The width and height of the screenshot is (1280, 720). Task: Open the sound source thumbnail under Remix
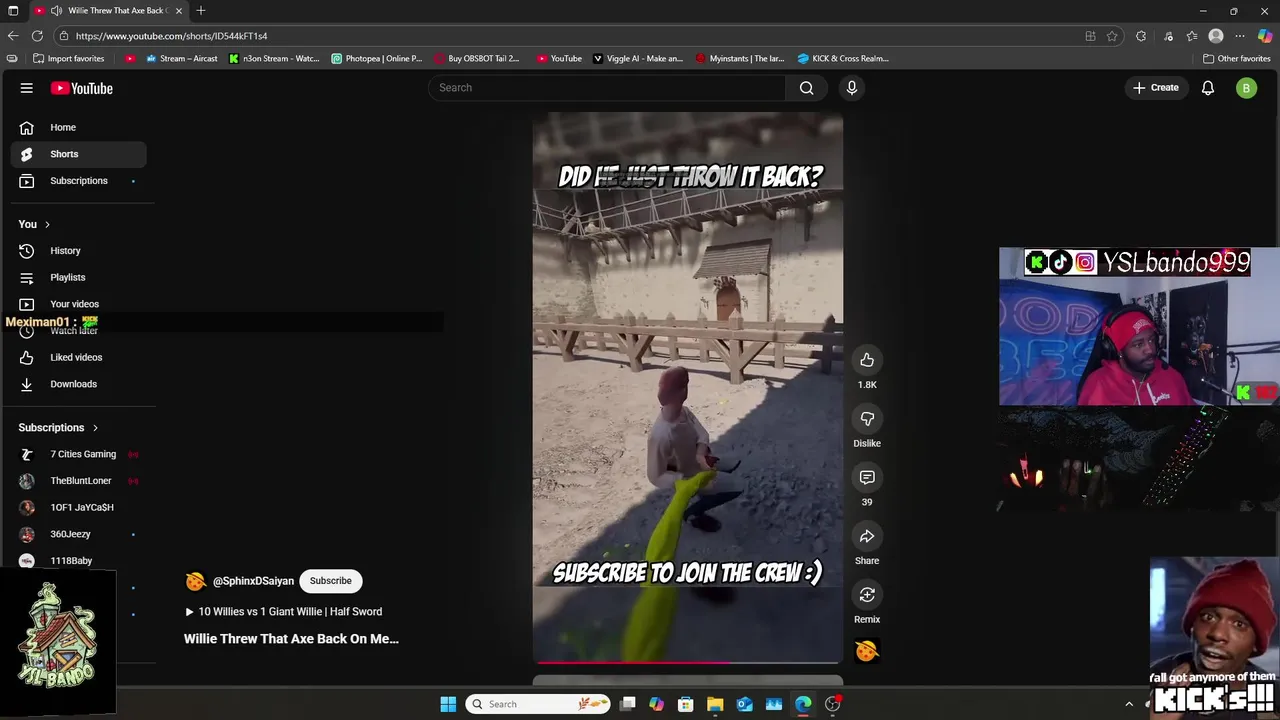click(867, 651)
